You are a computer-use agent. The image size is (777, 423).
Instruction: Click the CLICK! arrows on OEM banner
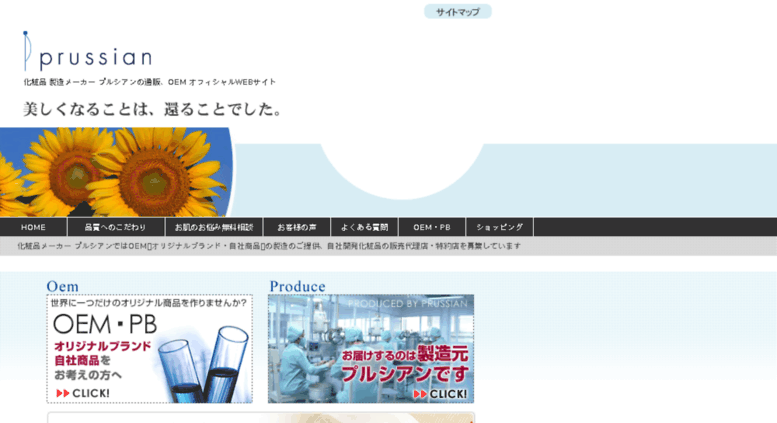(x=83, y=393)
